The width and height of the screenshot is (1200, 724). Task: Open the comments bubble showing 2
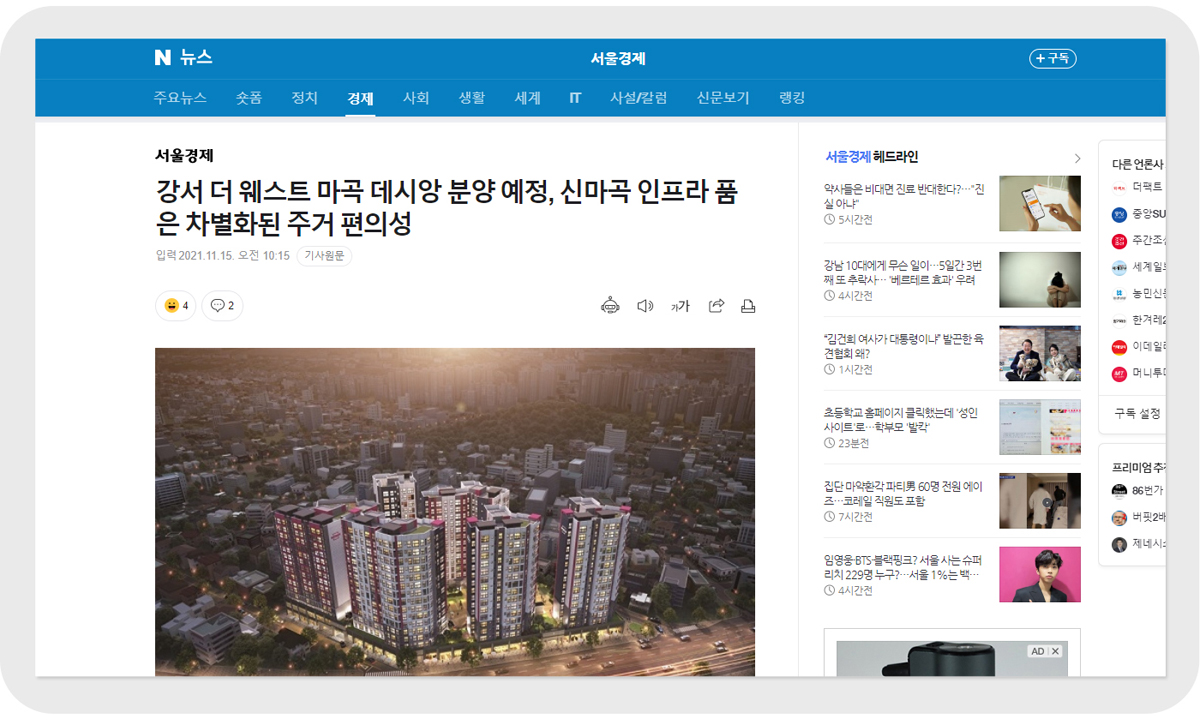[x=222, y=306]
